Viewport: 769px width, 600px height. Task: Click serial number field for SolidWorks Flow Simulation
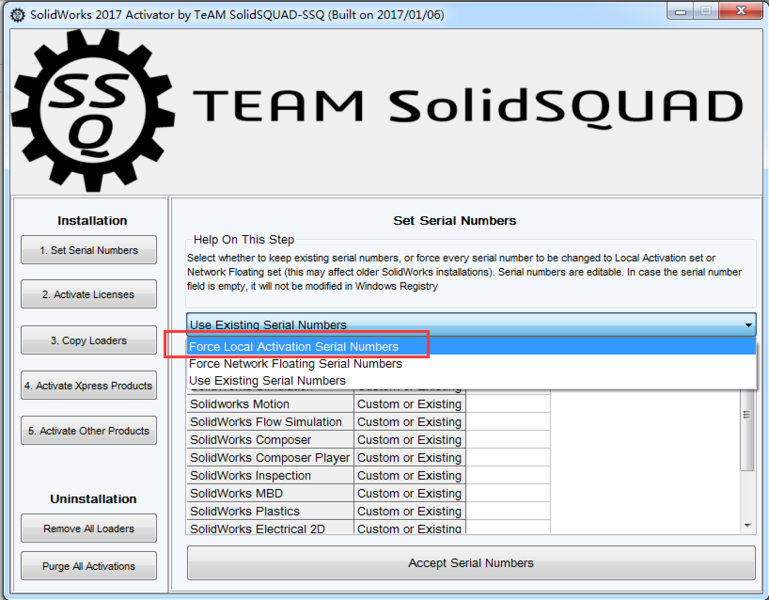(x=508, y=421)
